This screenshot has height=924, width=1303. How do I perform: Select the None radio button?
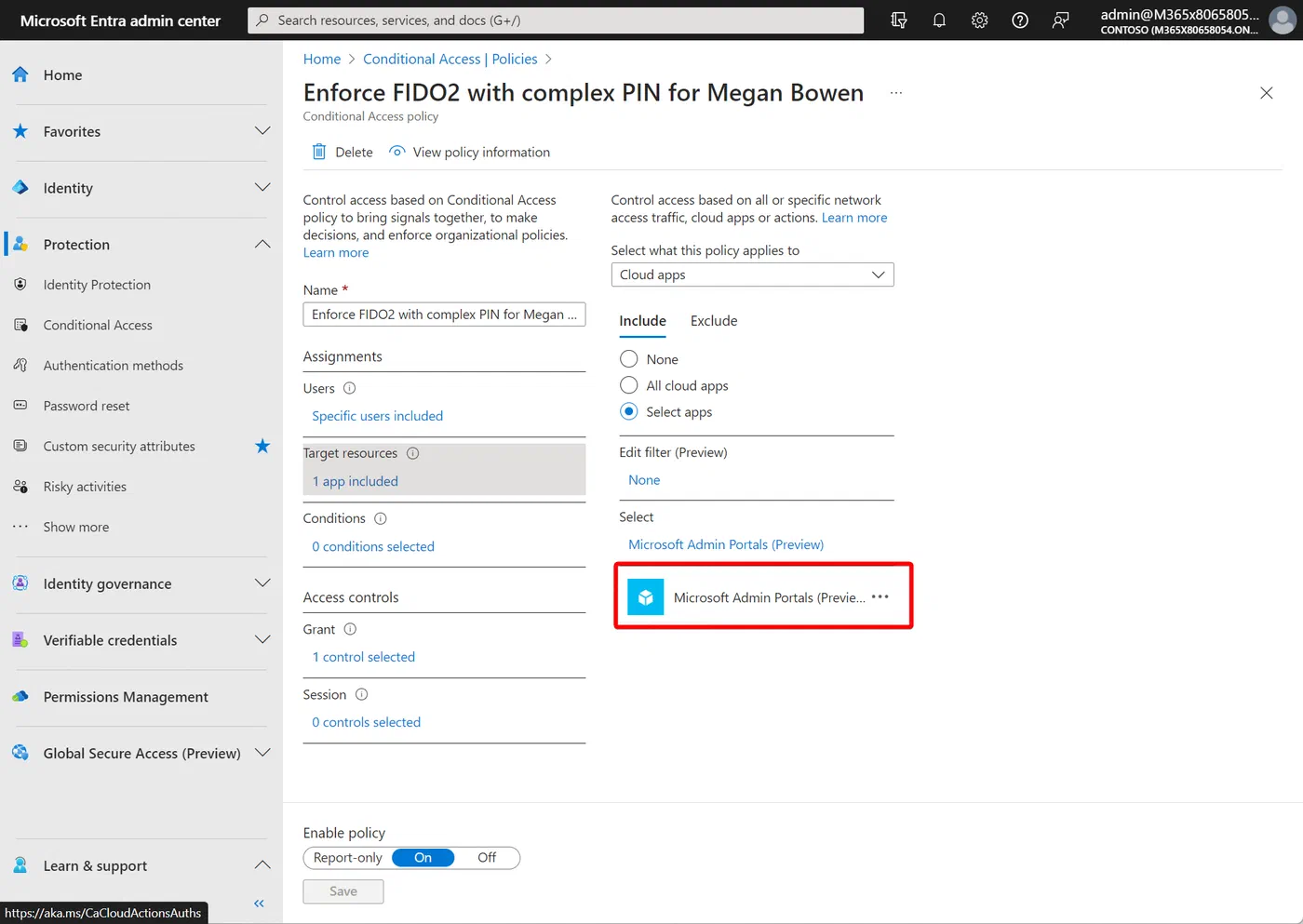(629, 359)
